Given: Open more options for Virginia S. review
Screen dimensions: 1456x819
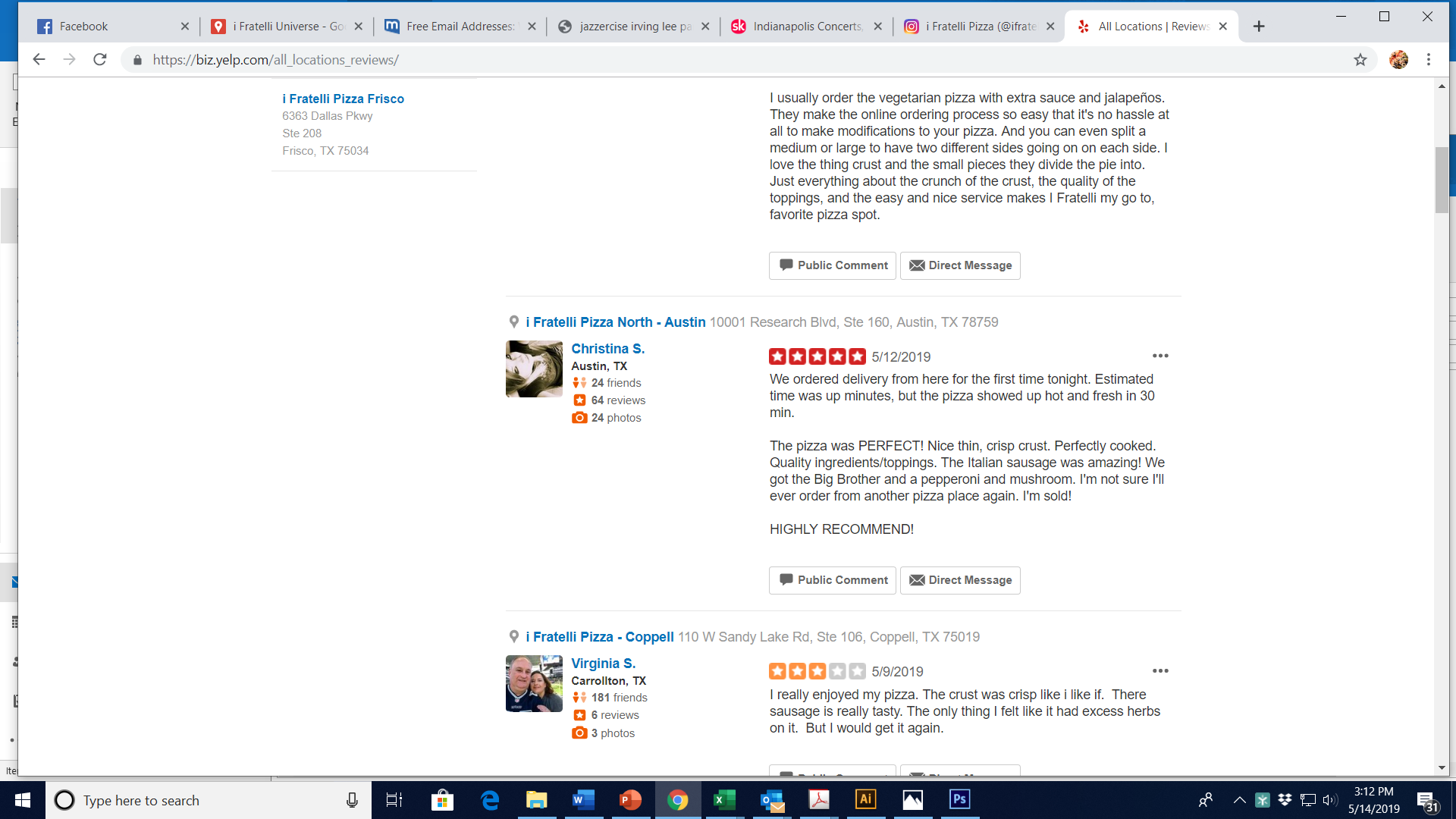Looking at the screenshot, I should [x=1160, y=671].
